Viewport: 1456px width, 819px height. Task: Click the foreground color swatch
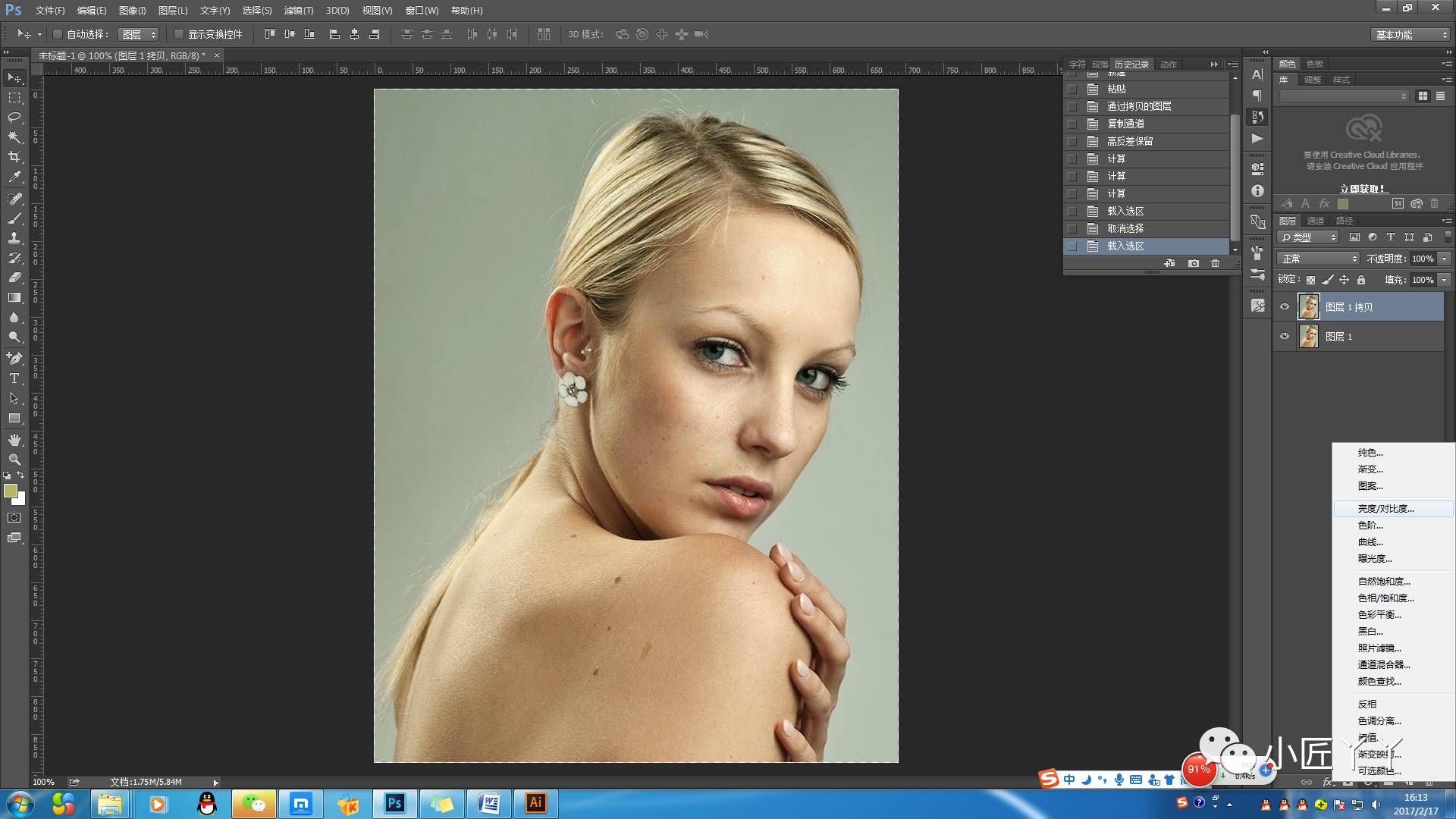[x=11, y=491]
